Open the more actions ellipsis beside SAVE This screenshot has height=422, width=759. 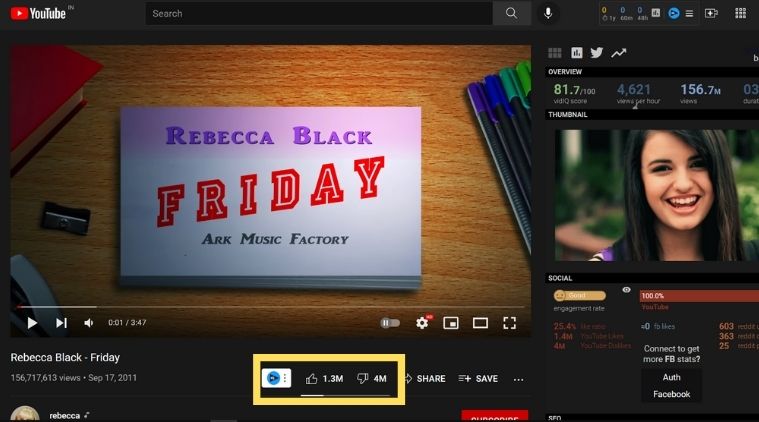coord(518,379)
